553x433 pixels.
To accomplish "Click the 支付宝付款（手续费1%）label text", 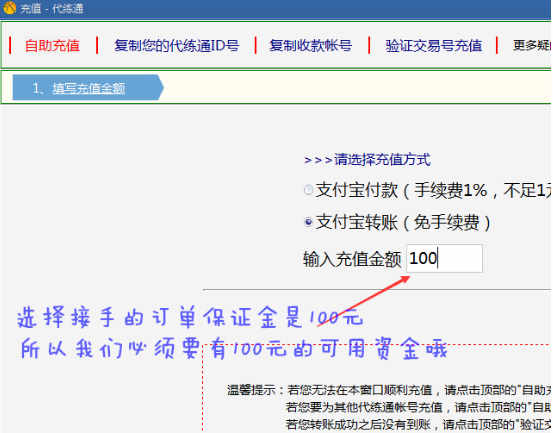I will point(434,190).
